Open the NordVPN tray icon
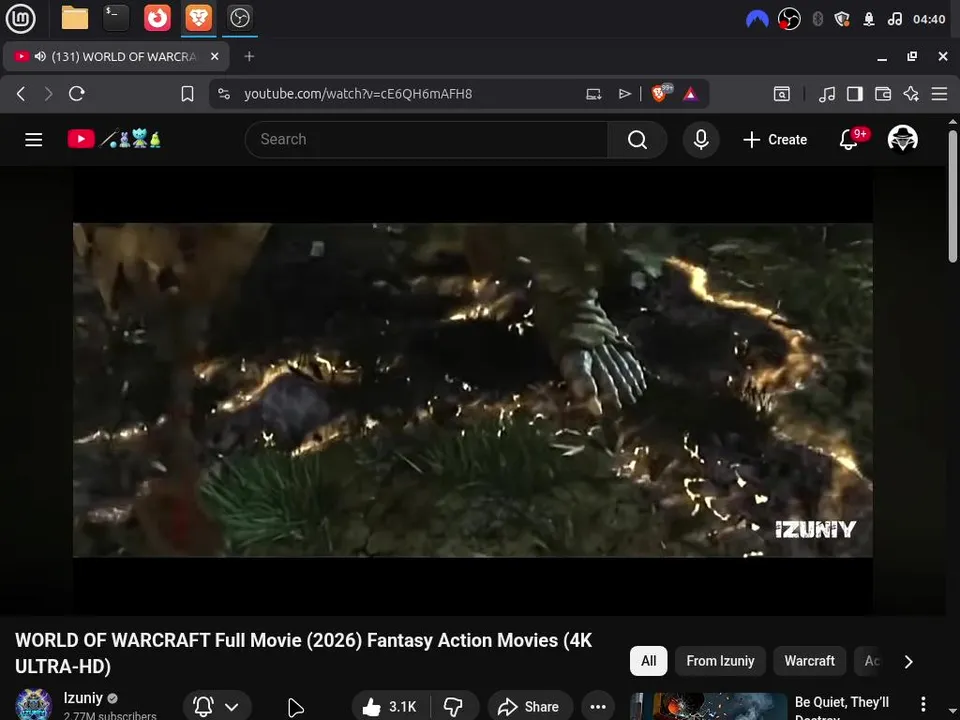The width and height of the screenshot is (960, 720). pos(757,20)
